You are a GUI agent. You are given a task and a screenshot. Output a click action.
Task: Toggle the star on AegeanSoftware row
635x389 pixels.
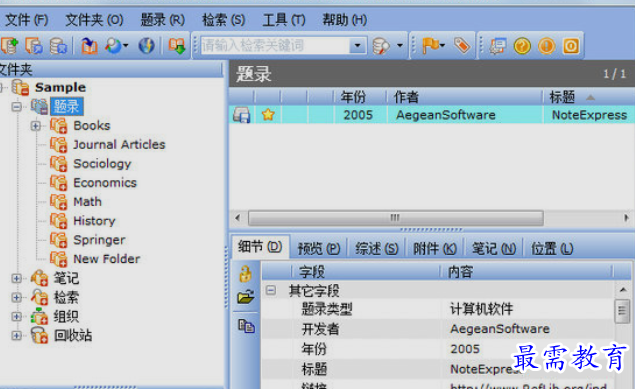(x=268, y=115)
